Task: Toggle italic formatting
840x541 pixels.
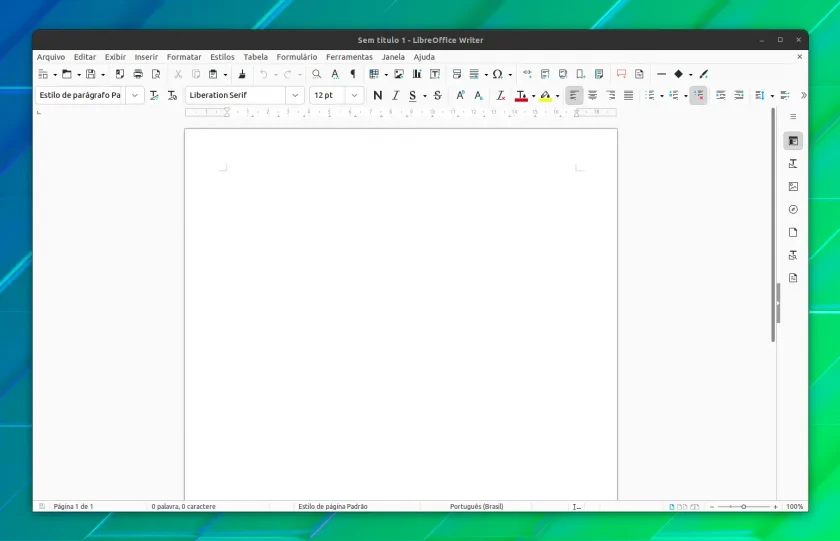Action: 395,95
